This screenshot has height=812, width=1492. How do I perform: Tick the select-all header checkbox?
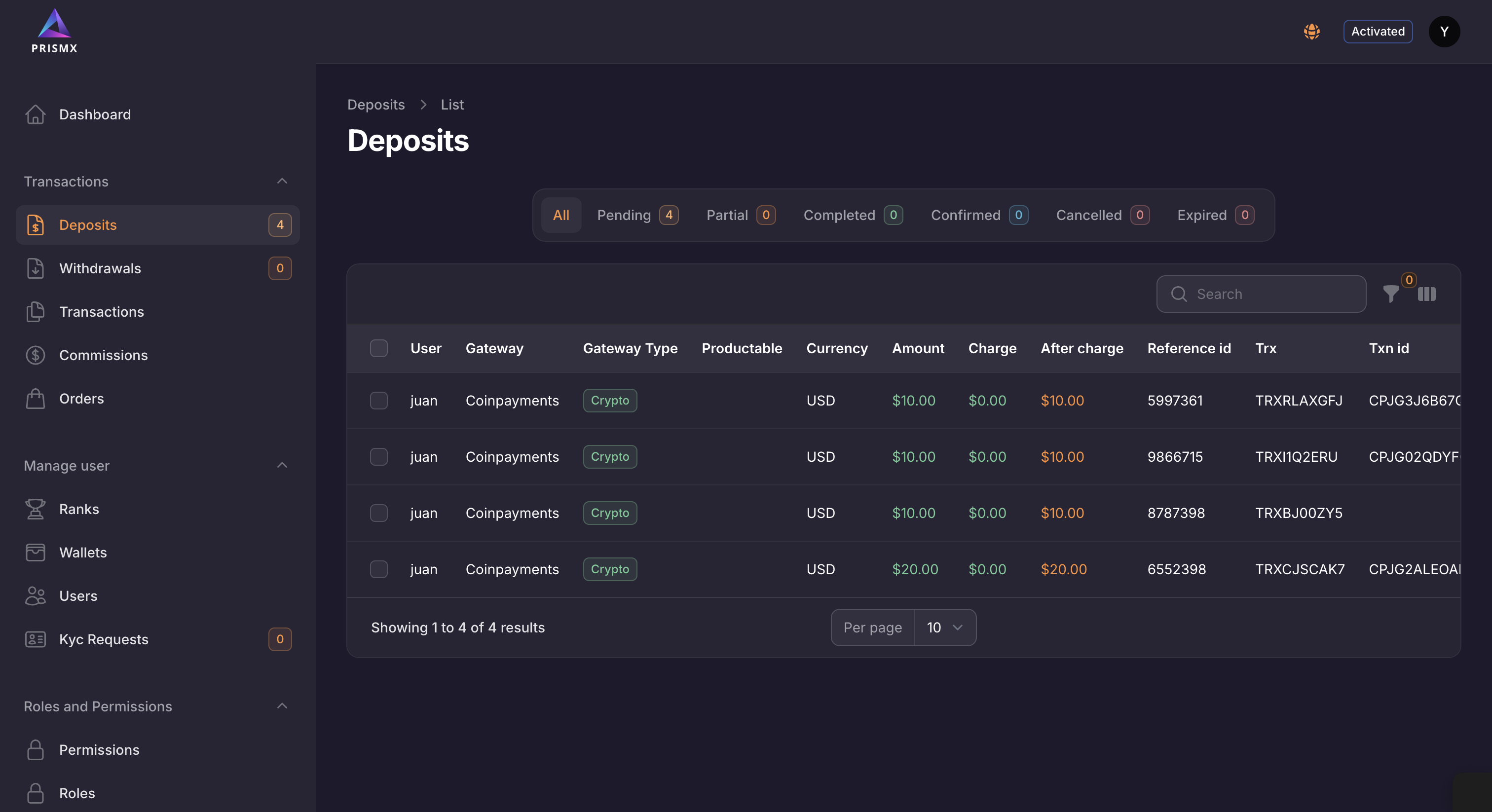pos(379,348)
